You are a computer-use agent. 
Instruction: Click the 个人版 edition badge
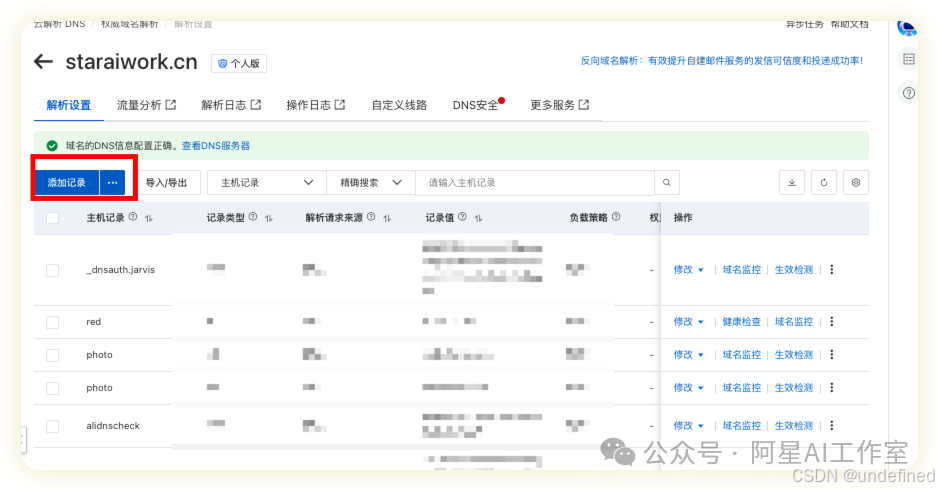pos(239,63)
